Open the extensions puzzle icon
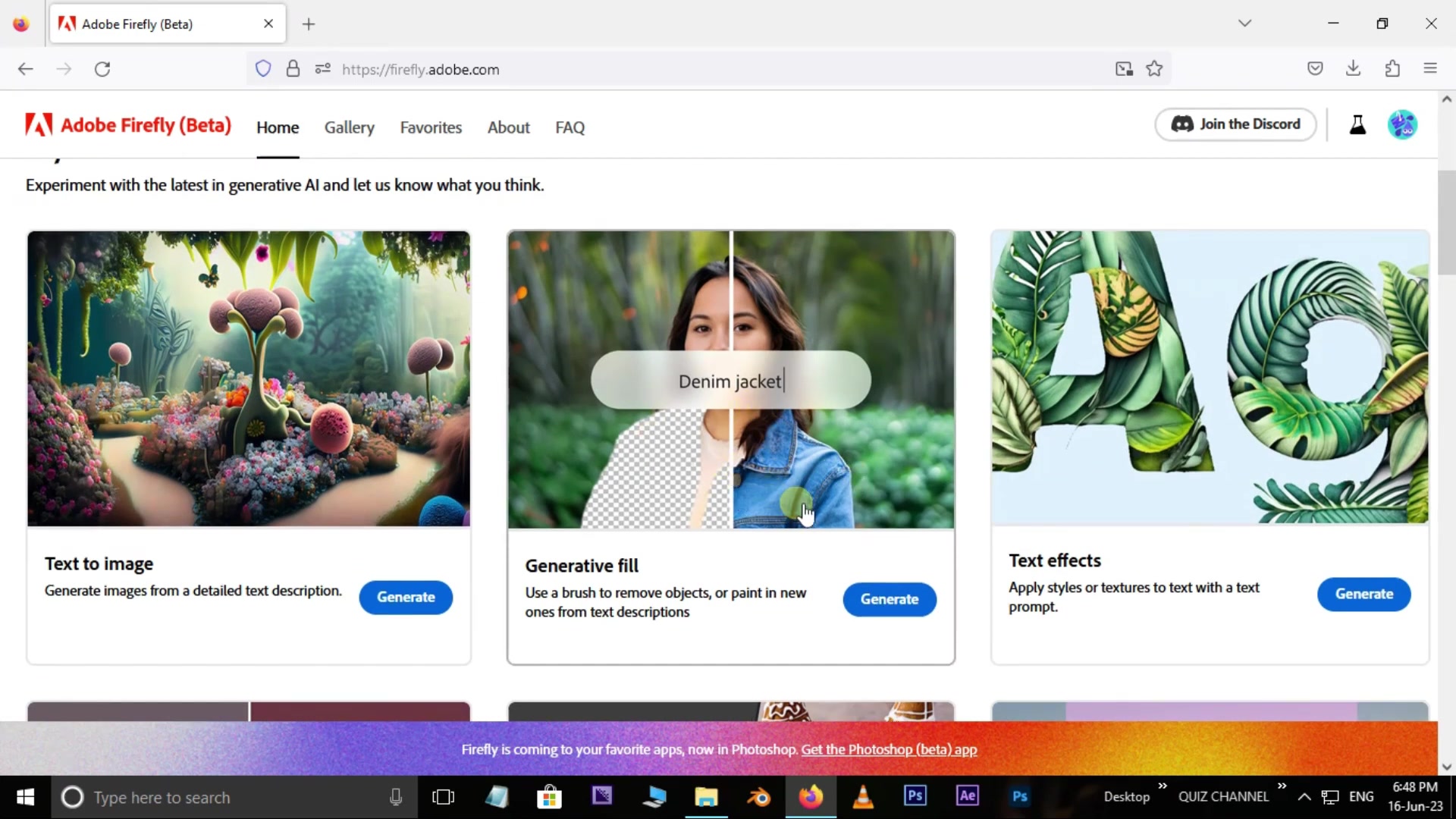 [1392, 69]
